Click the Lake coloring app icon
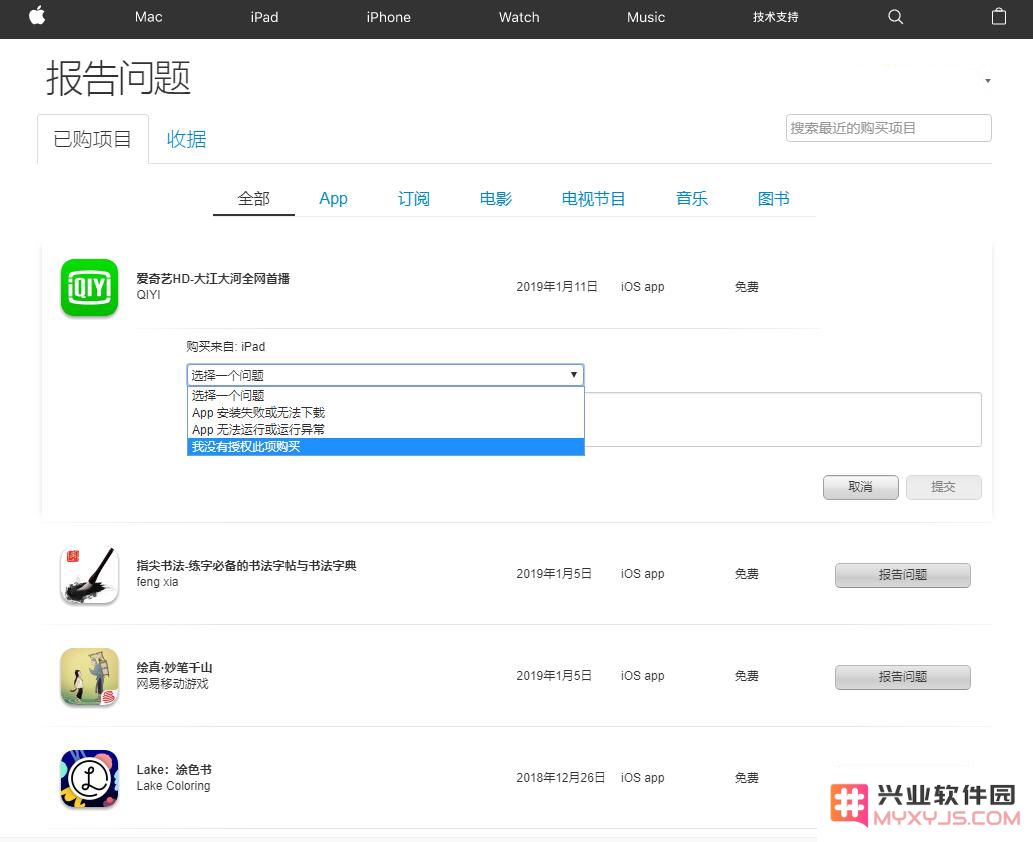This screenshot has height=842, width=1033. pos(90,779)
